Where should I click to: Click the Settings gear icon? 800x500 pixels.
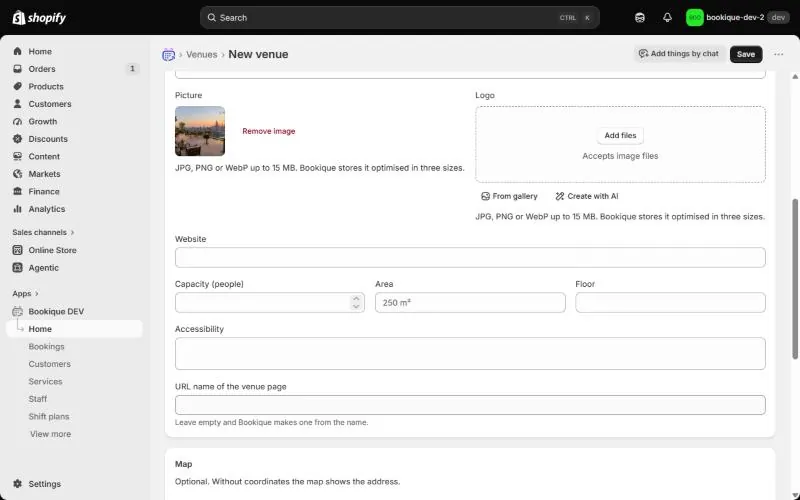(18, 484)
